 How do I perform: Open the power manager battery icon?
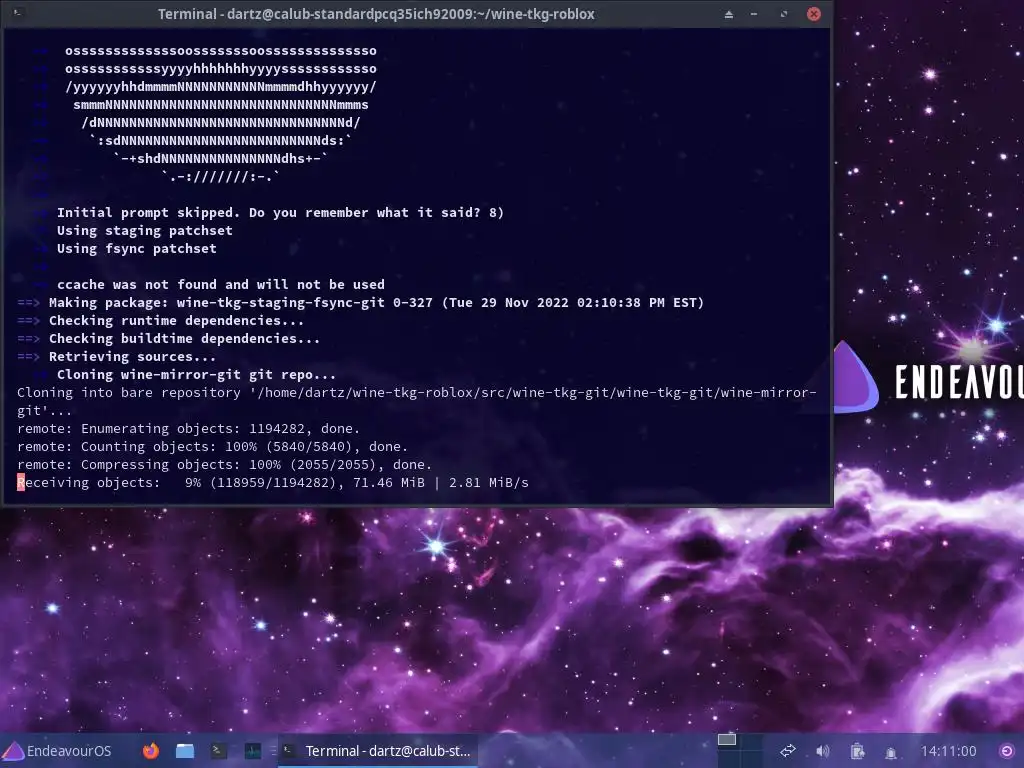tap(857, 751)
